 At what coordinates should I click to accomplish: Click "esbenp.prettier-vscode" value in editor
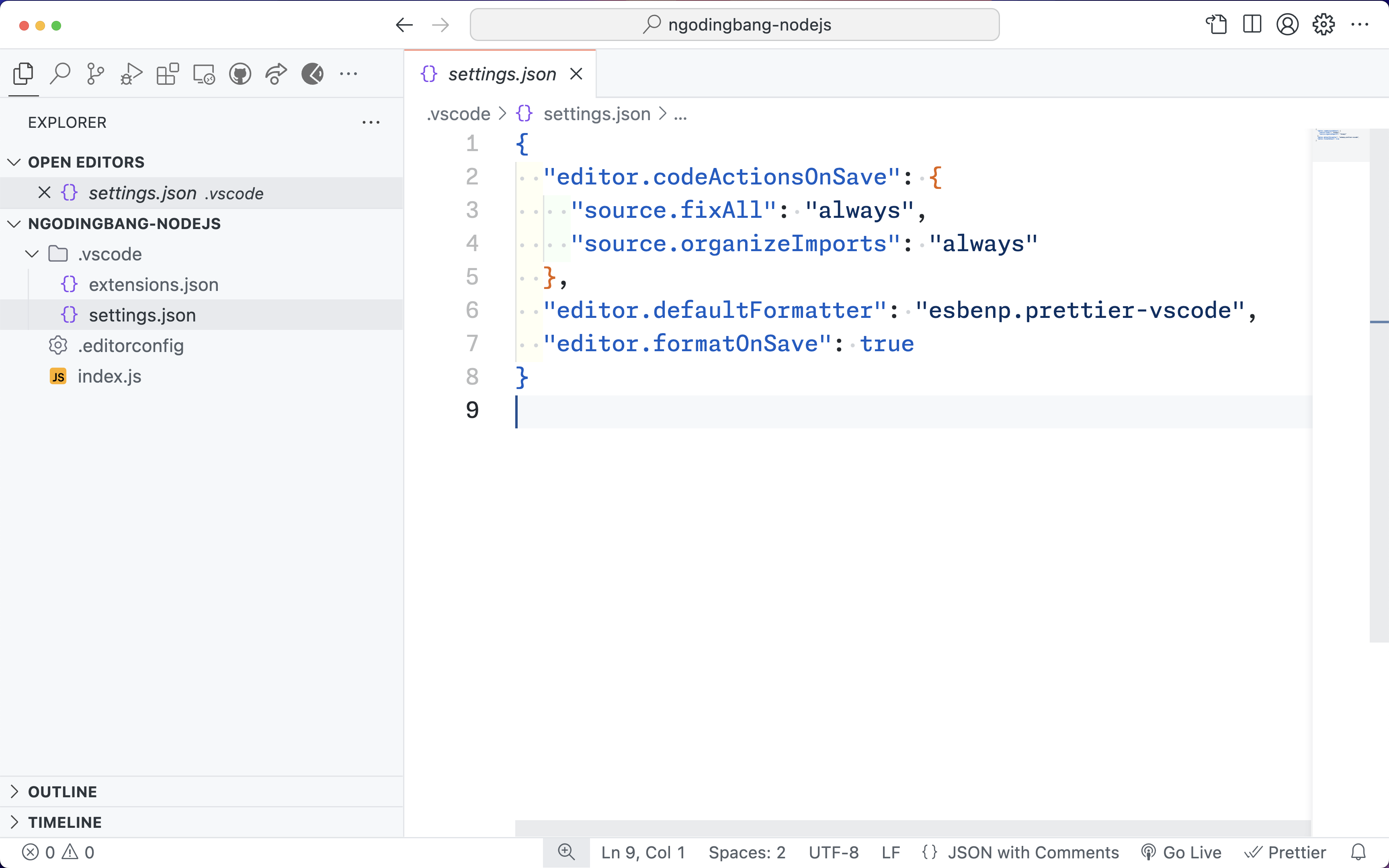pos(1080,310)
